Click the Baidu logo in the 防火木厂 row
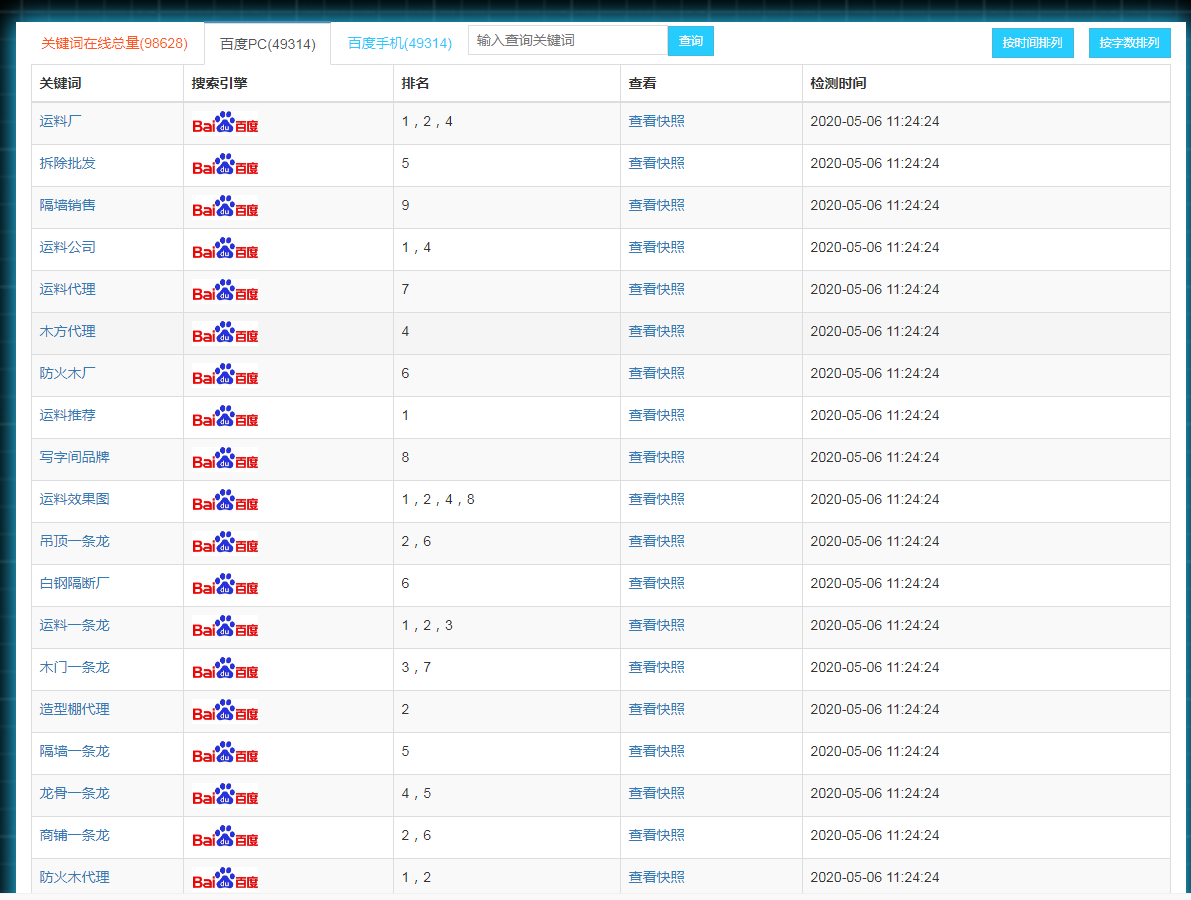The height and width of the screenshot is (900, 1191). pos(225,375)
